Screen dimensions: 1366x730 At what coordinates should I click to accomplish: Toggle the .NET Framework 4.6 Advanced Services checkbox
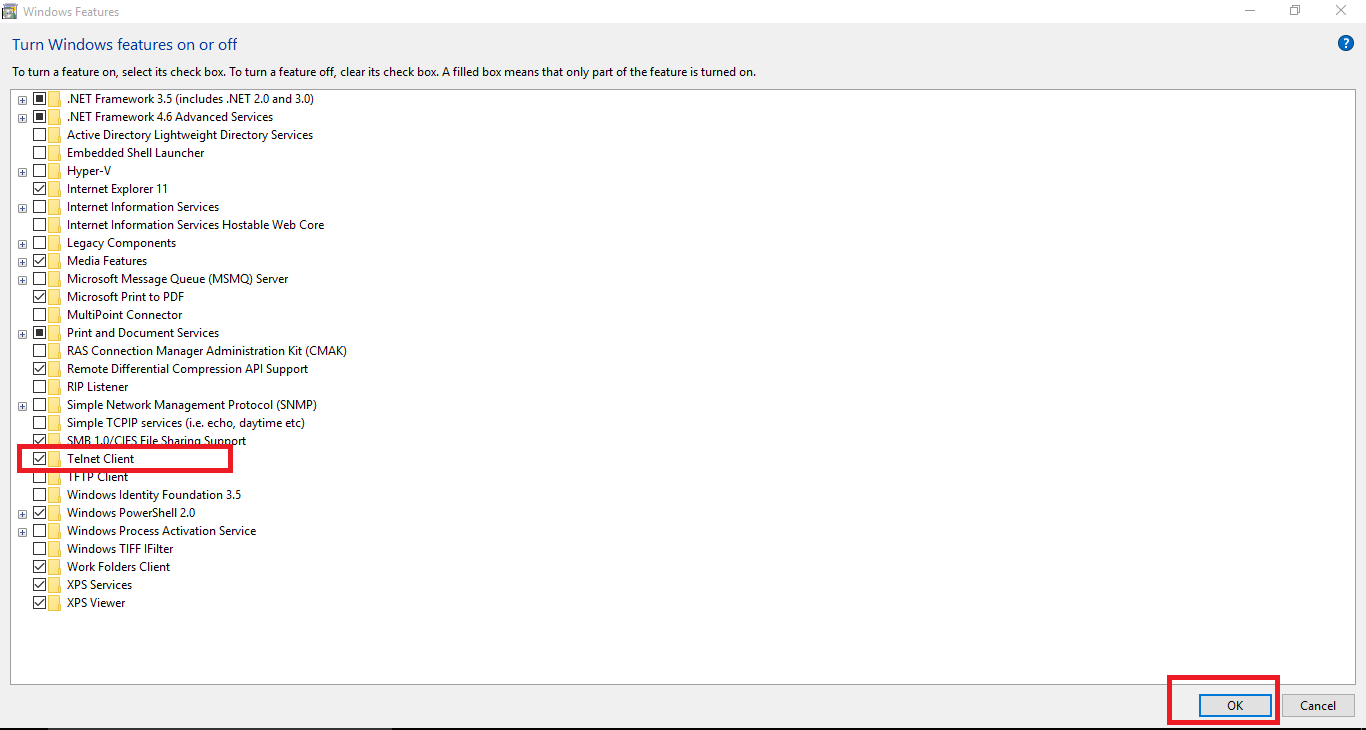tap(40, 117)
